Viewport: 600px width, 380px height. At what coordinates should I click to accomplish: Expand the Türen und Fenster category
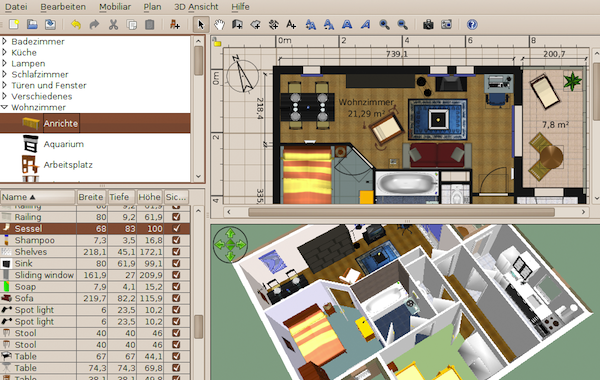5,85
